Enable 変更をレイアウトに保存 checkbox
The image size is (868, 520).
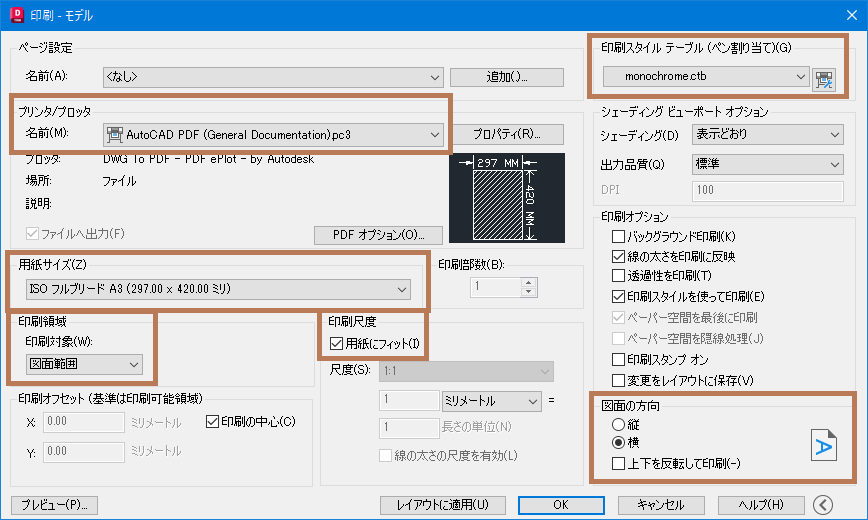click(618, 380)
